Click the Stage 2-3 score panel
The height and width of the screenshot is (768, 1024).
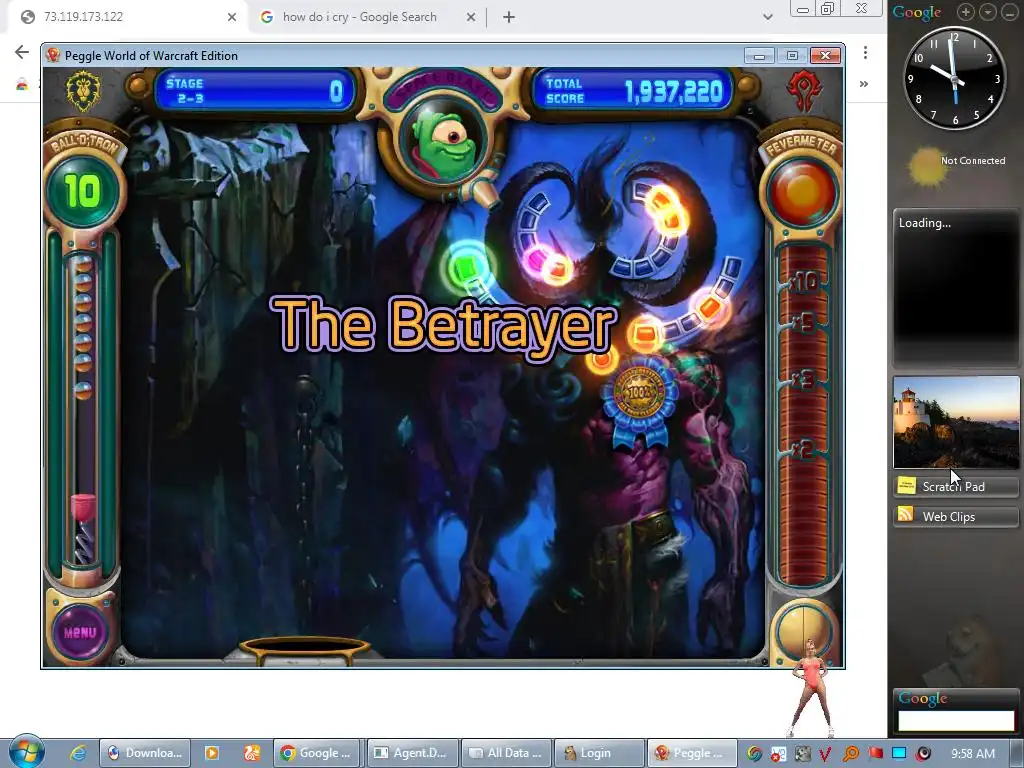coord(256,91)
